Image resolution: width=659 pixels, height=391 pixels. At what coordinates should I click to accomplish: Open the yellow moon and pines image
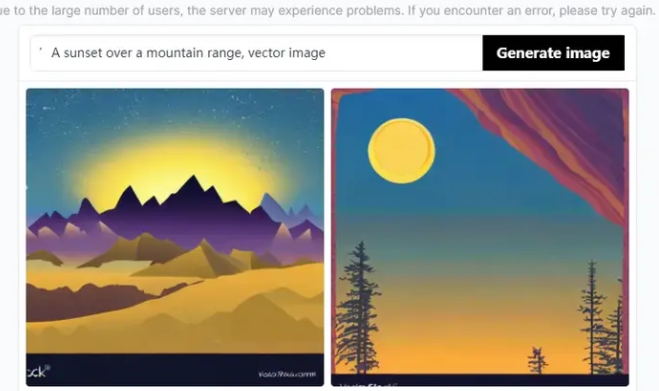[x=480, y=237]
